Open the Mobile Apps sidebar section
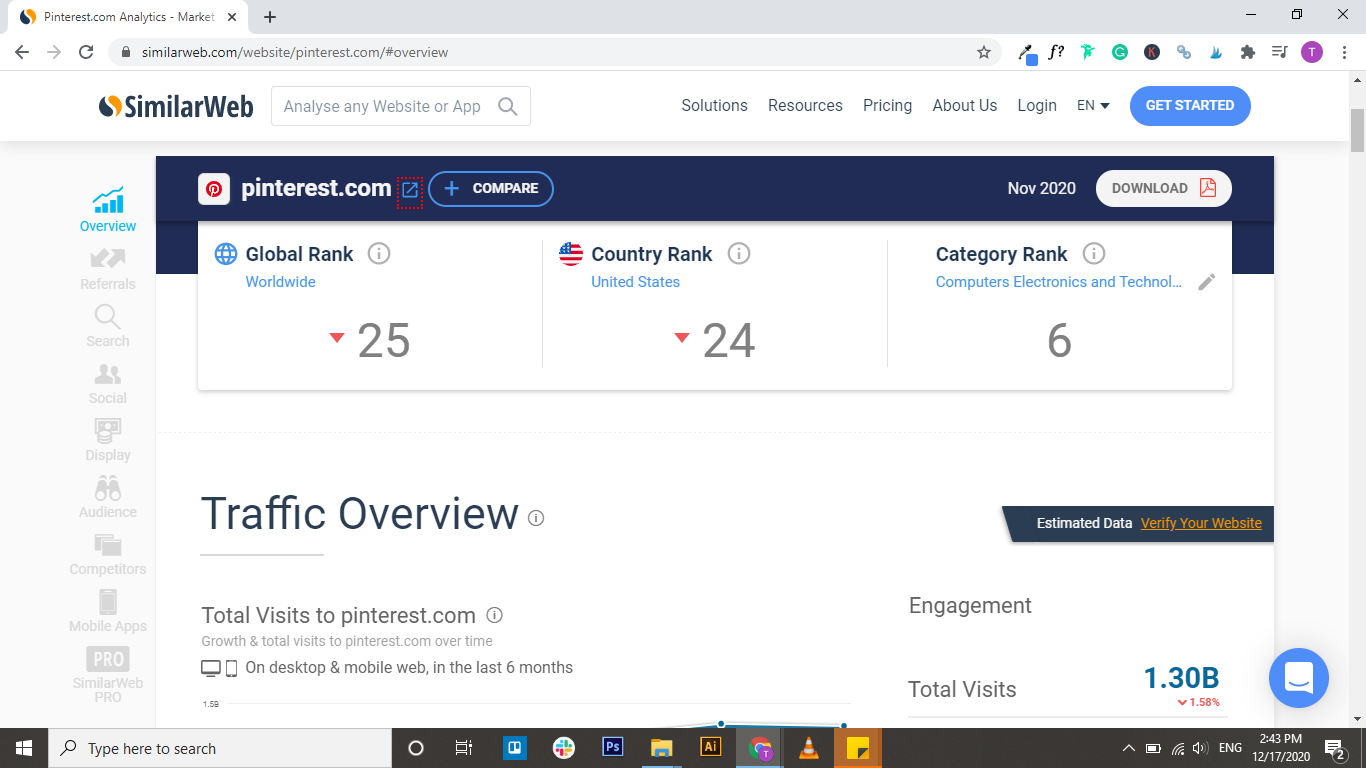The height and width of the screenshot is (768, 1366). tap(108, 611)
